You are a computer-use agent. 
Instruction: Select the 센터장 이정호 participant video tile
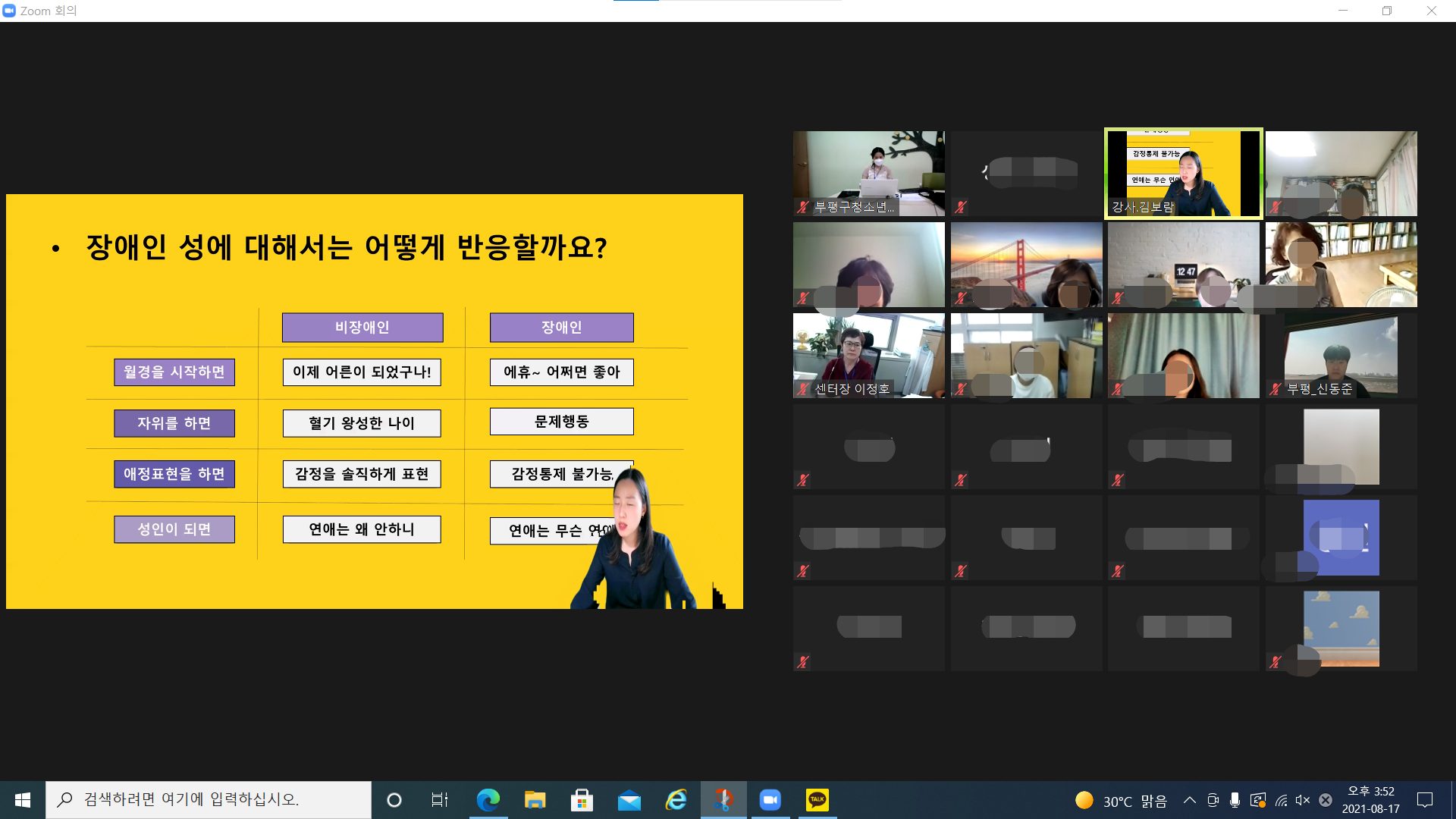pos(869,356)
